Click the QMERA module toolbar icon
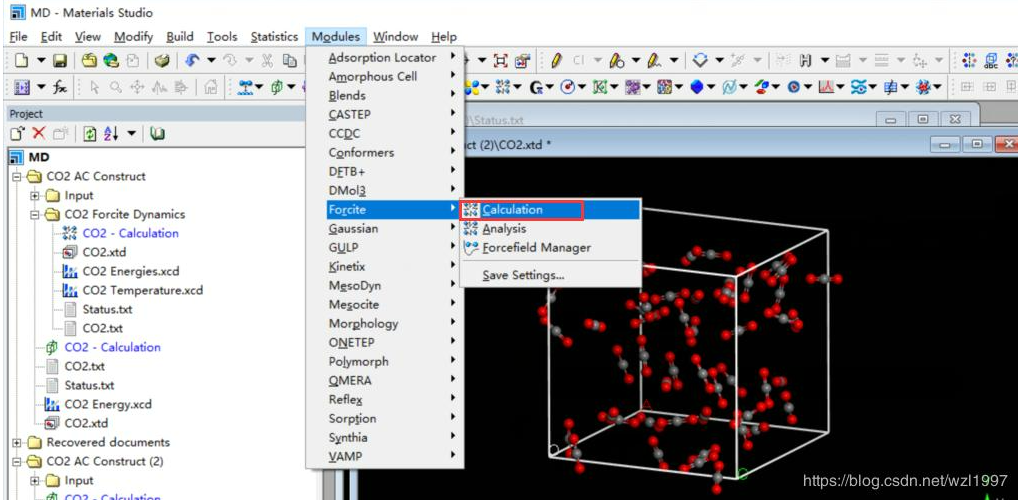Screen dimensions: 1018x501 pyautogui.click(x=793, y=87)
